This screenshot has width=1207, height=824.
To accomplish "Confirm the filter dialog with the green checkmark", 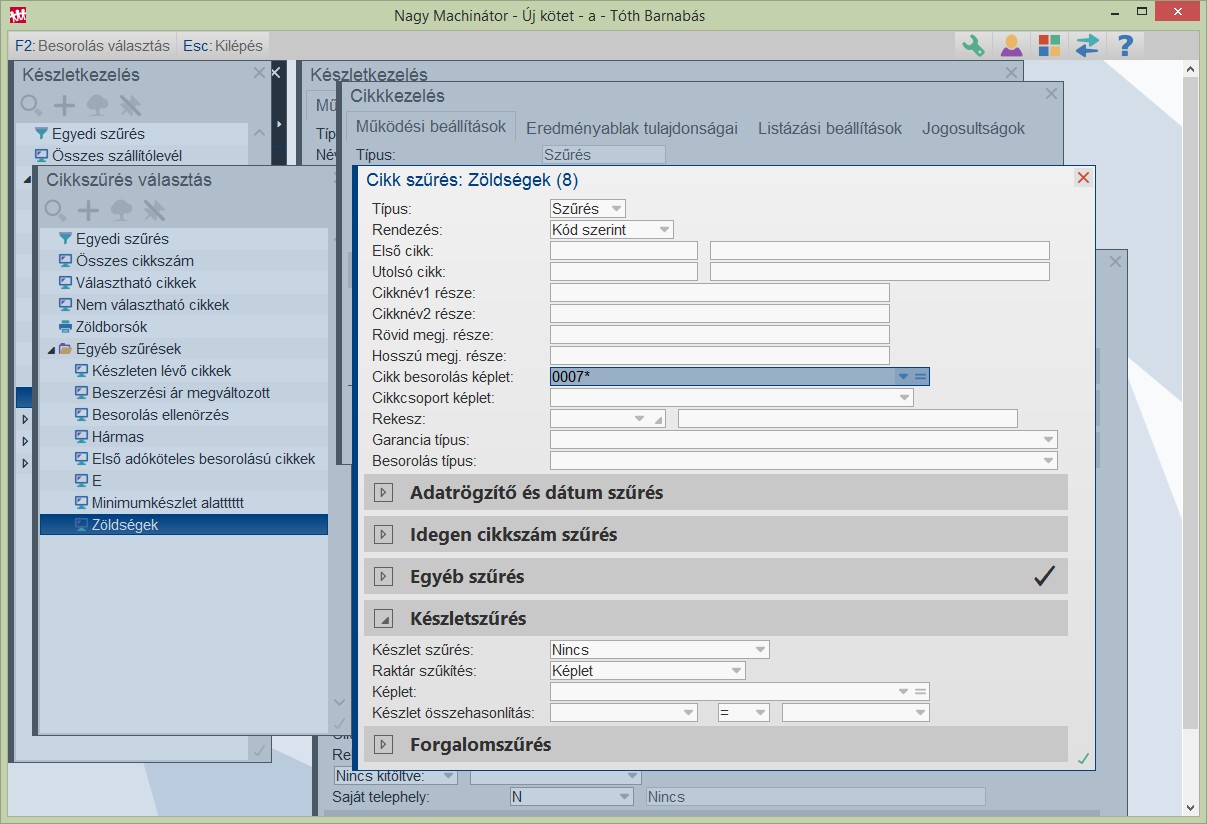I will [1083, 759].
